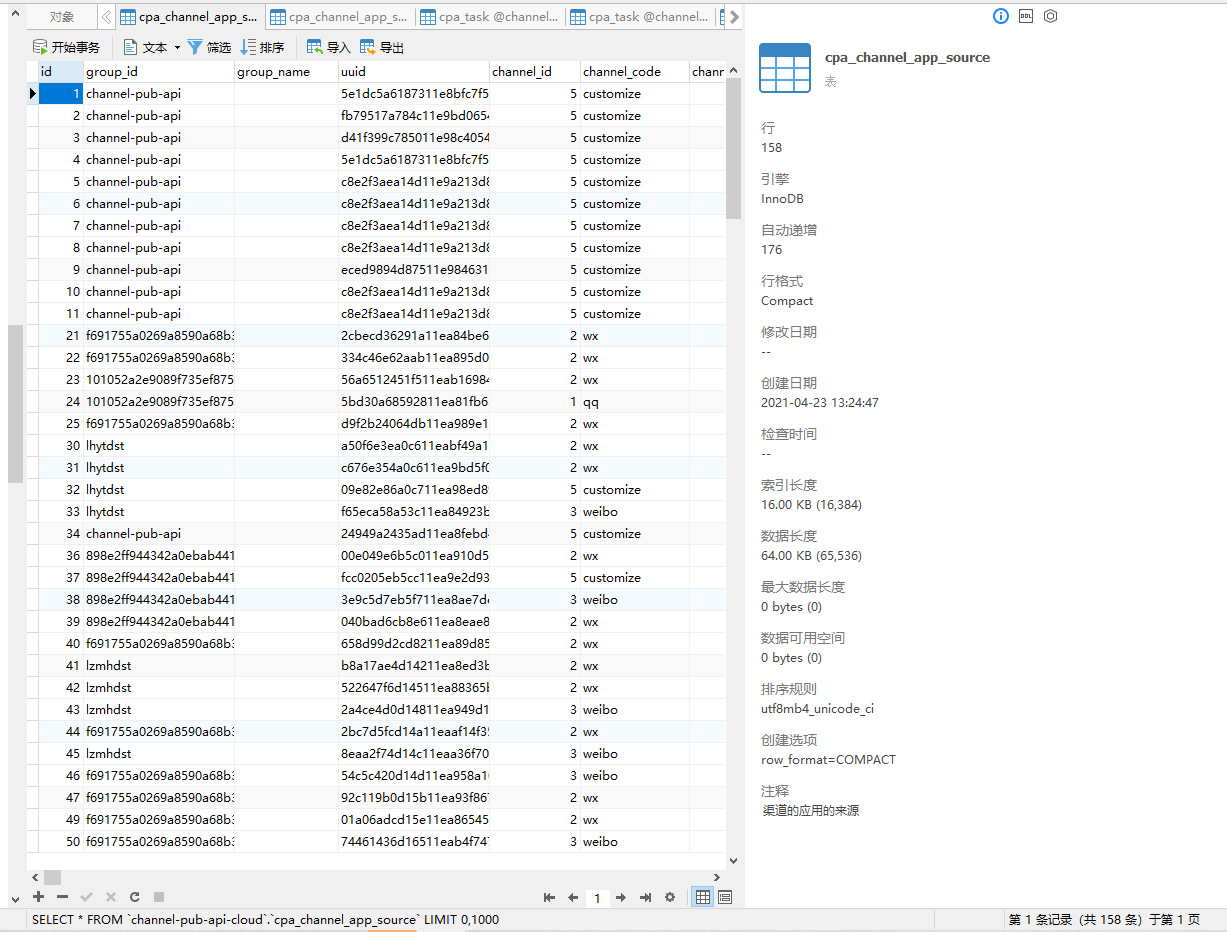Click the 'row_format=COMPACT' create option value

828,760
